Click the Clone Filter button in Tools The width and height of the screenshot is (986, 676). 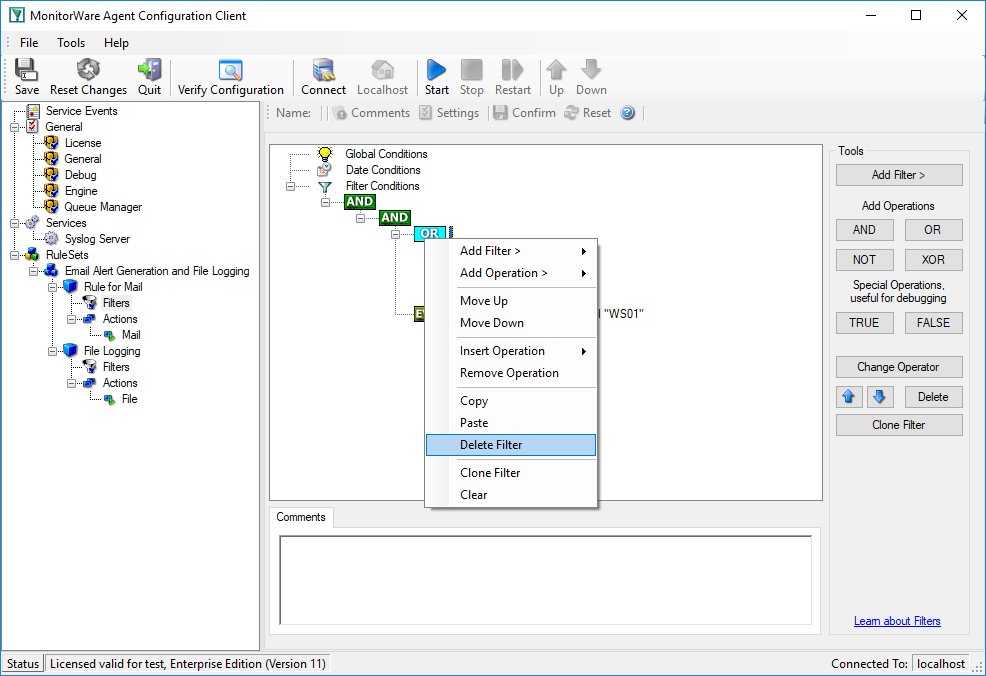(x=899, y=425)
